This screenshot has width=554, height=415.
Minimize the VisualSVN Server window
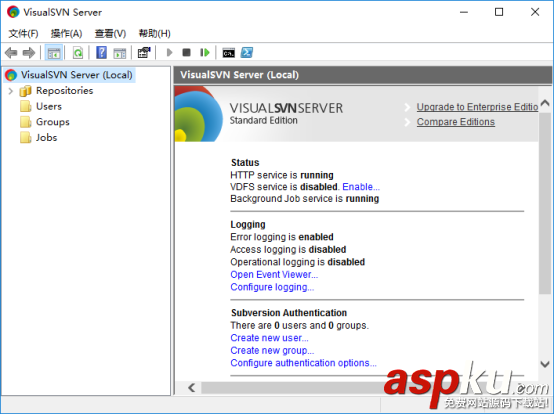pyautogui.click(x=464, y=12)
